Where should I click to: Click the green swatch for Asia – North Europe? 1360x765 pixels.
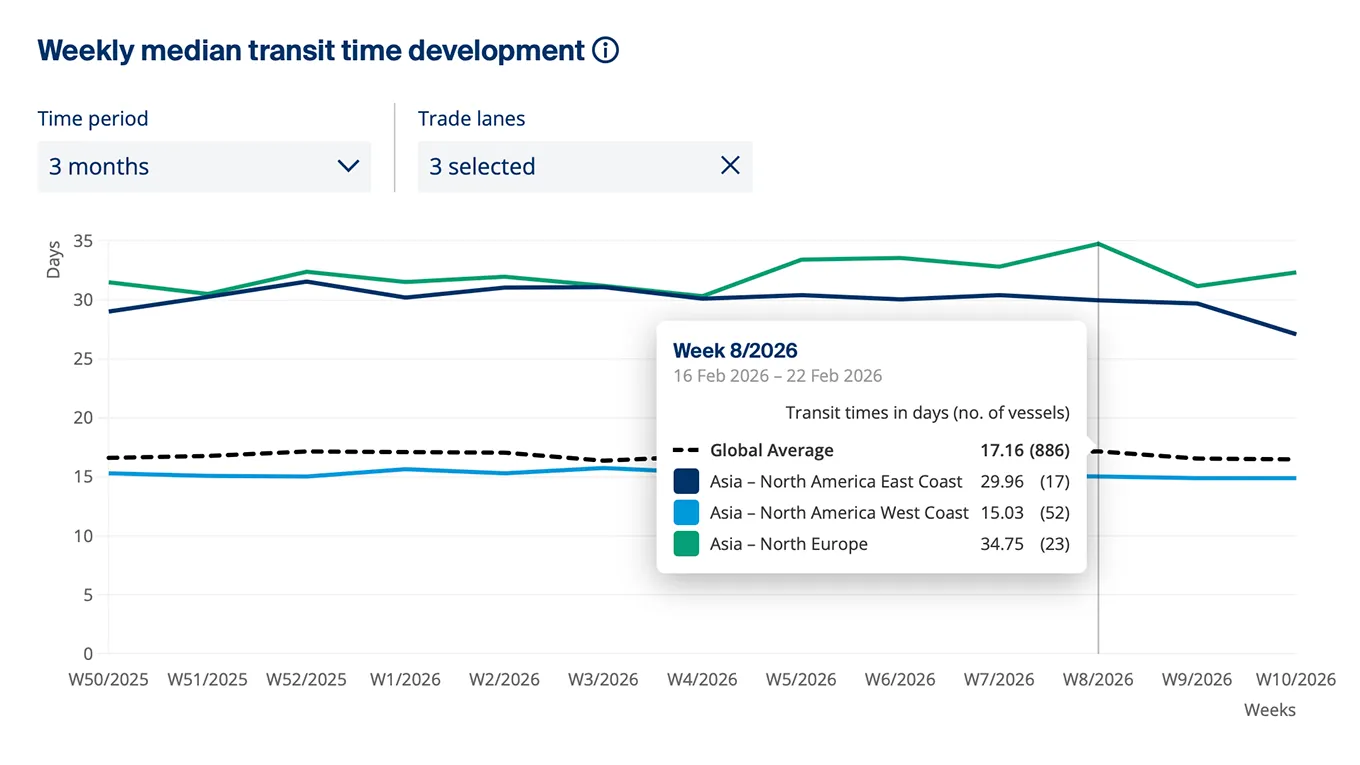pyautogui.click(x=685, y=543)
